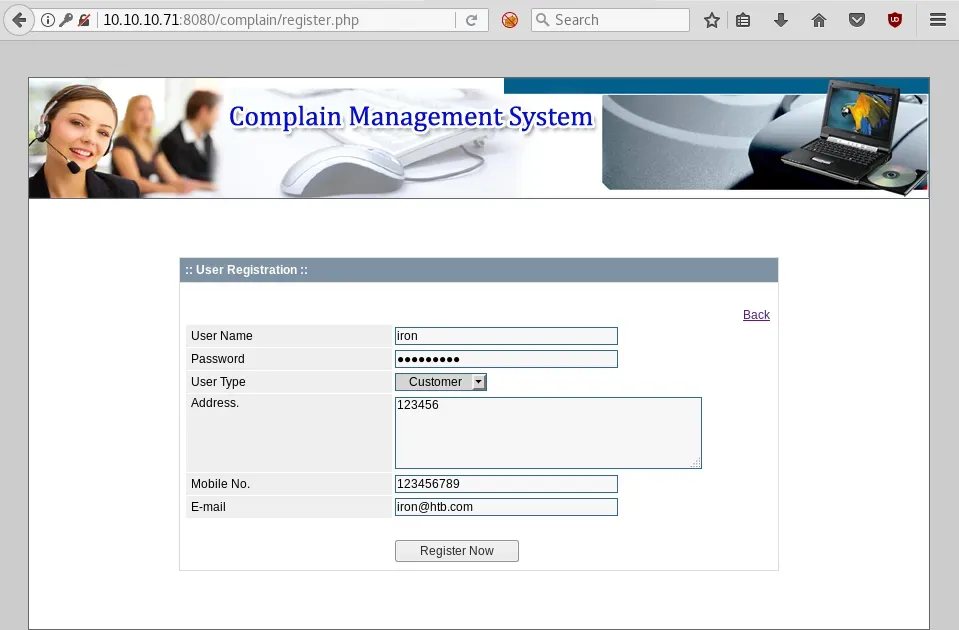The height and width of the screenshot is (630, 959).
Task: Click into the Password field
Action: [506, 359]
